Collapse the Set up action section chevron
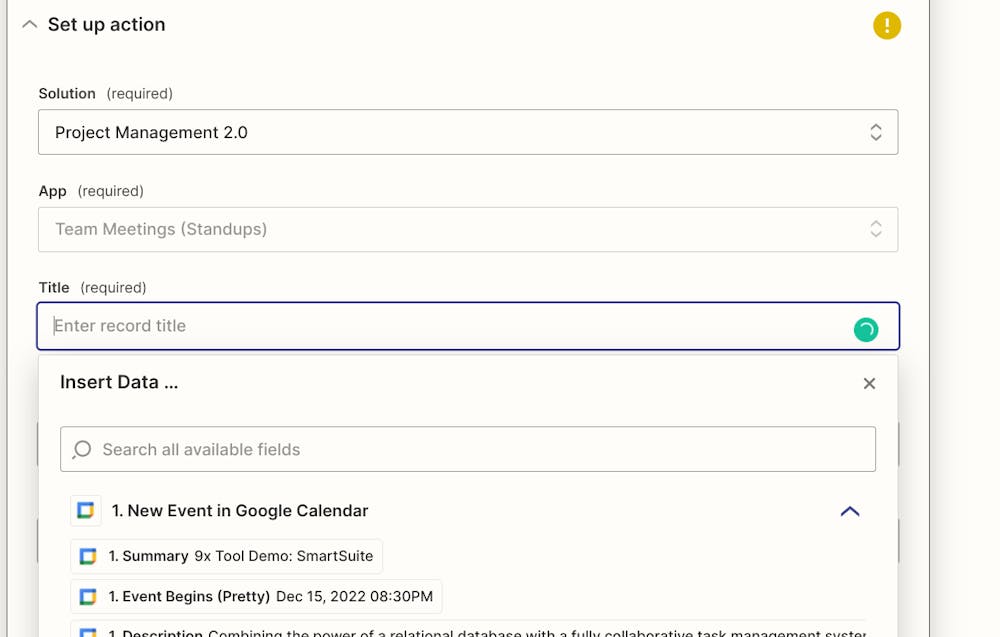Viewport: 1000px width, 637px height. click(29, 25)
